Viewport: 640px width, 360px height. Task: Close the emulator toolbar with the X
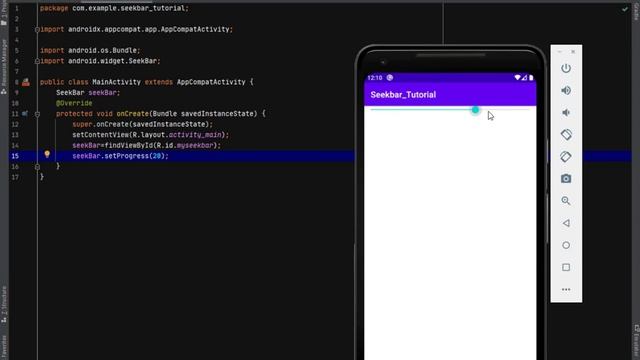(x=573, y=52)
